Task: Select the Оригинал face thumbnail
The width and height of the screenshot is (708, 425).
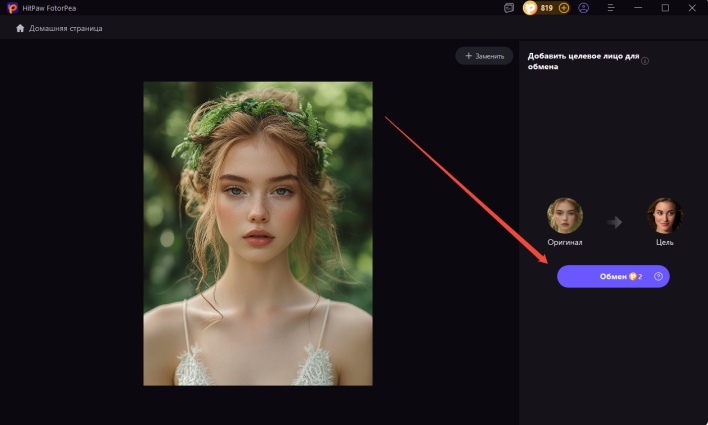Action: [x=565, y=216]
